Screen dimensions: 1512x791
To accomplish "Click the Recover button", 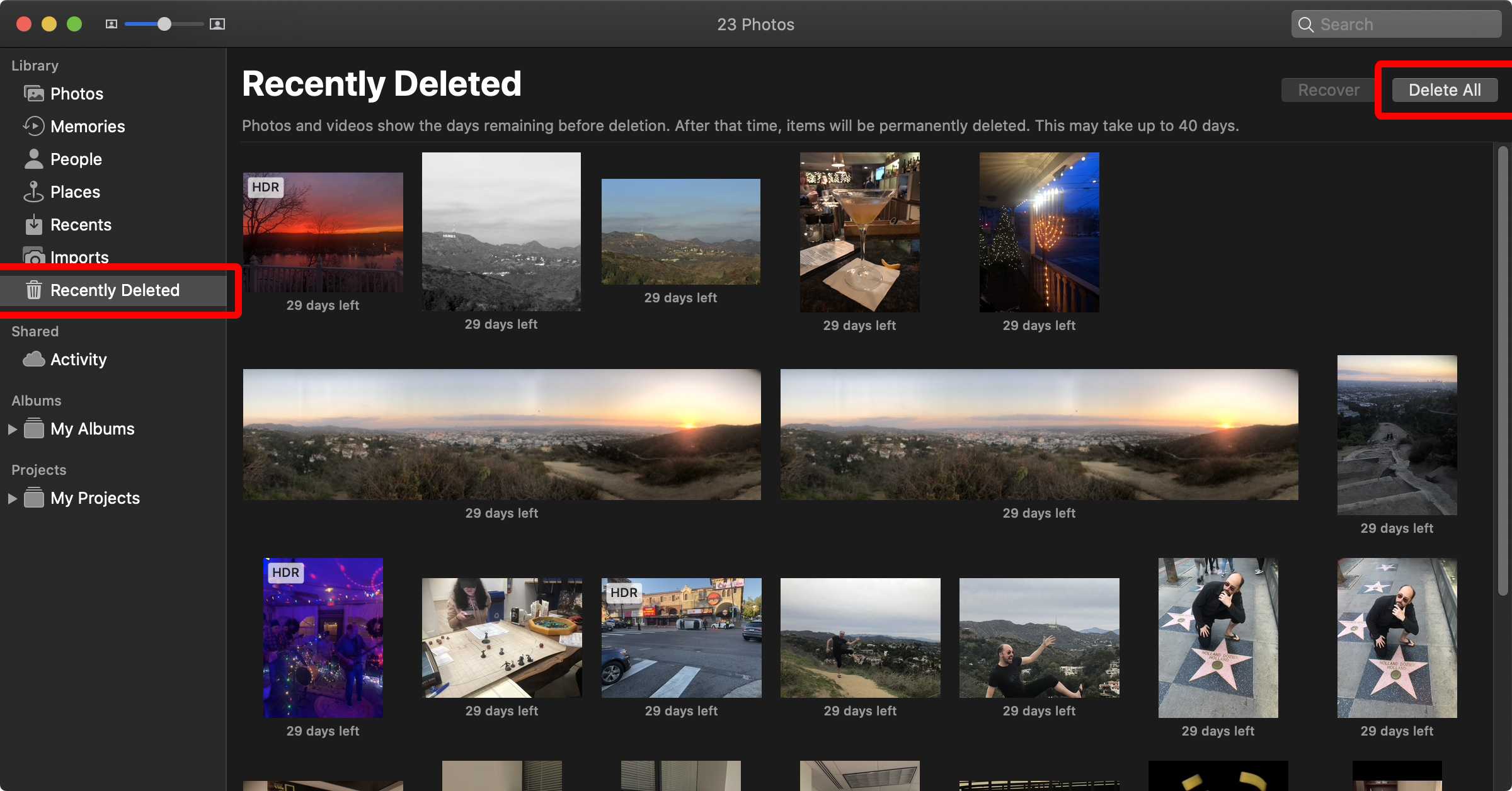I will point(1328,90).
